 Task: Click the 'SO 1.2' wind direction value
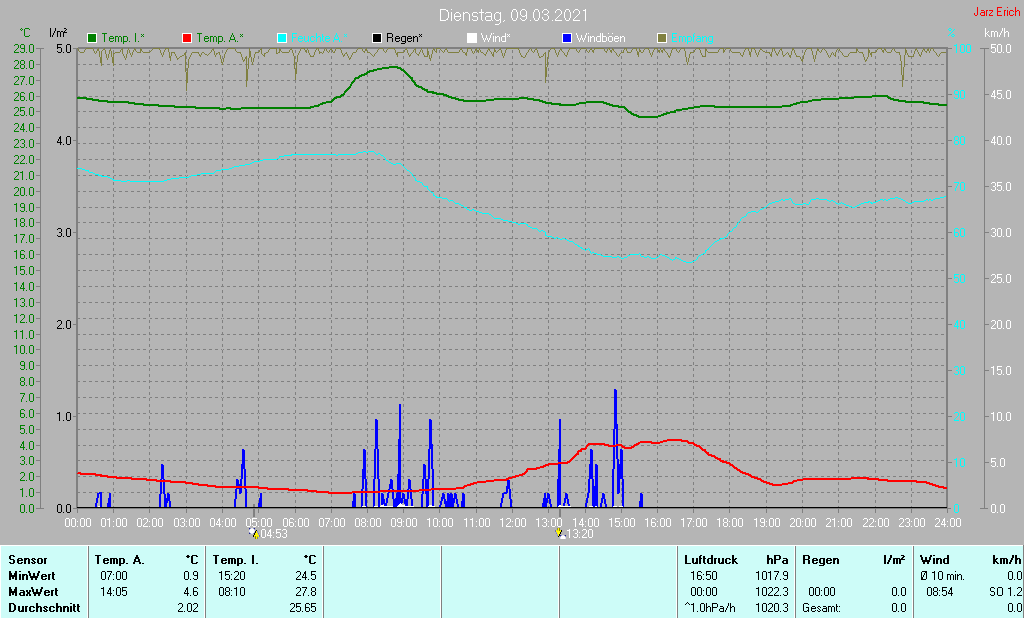click(1005, 592)
